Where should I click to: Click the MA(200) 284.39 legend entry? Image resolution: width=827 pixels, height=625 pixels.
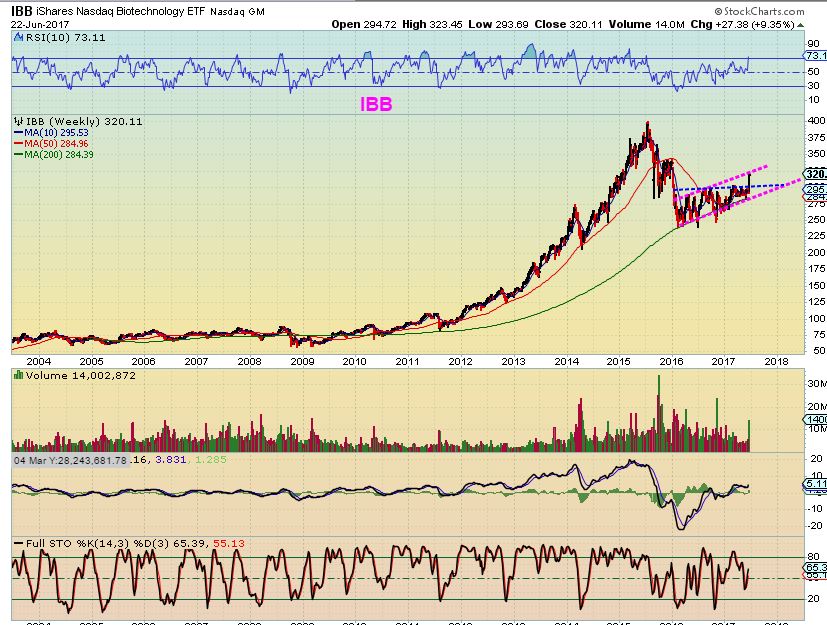[x=54, y=155]
